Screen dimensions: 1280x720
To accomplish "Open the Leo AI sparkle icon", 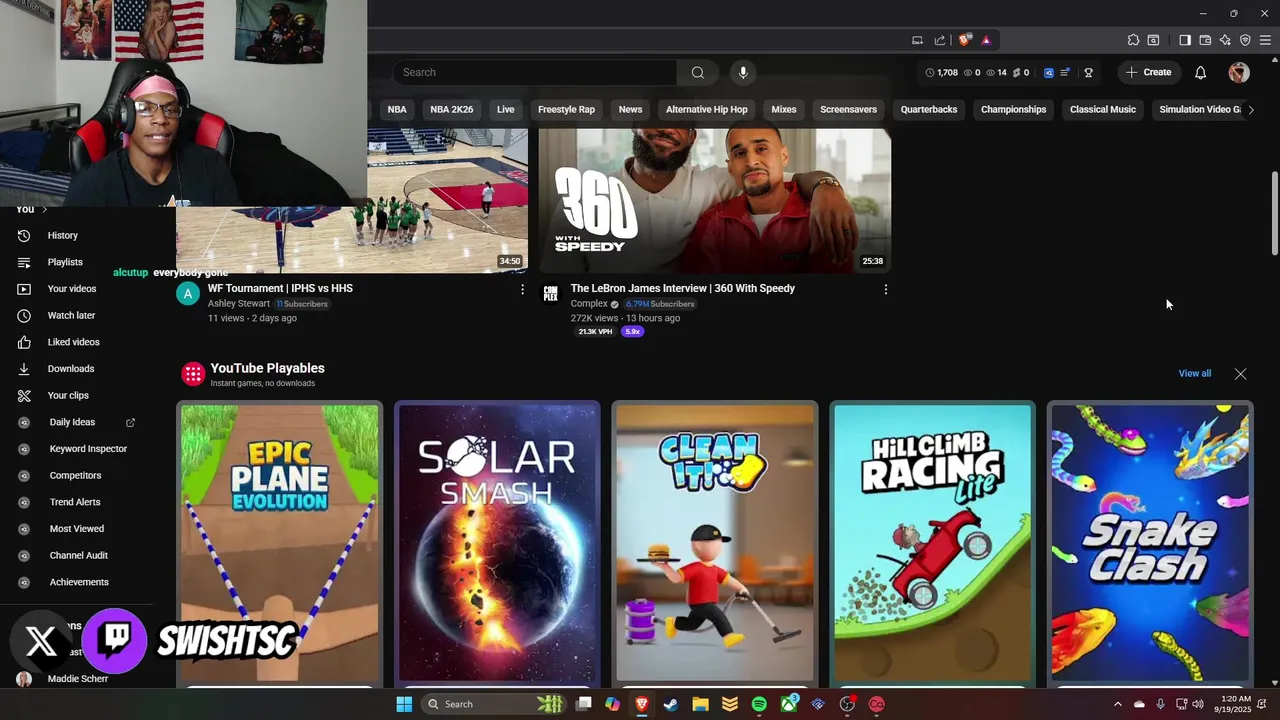I will pyautogui.click(x=1225, y=40).
